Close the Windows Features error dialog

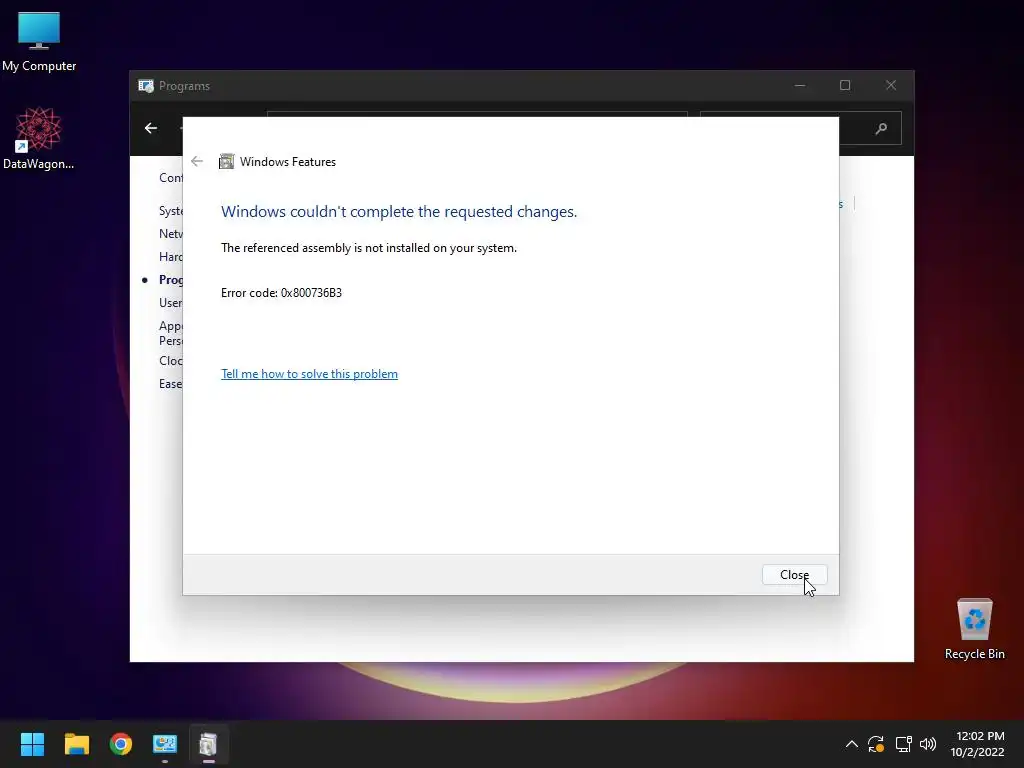pyautogui.click(x=794, y=575)
